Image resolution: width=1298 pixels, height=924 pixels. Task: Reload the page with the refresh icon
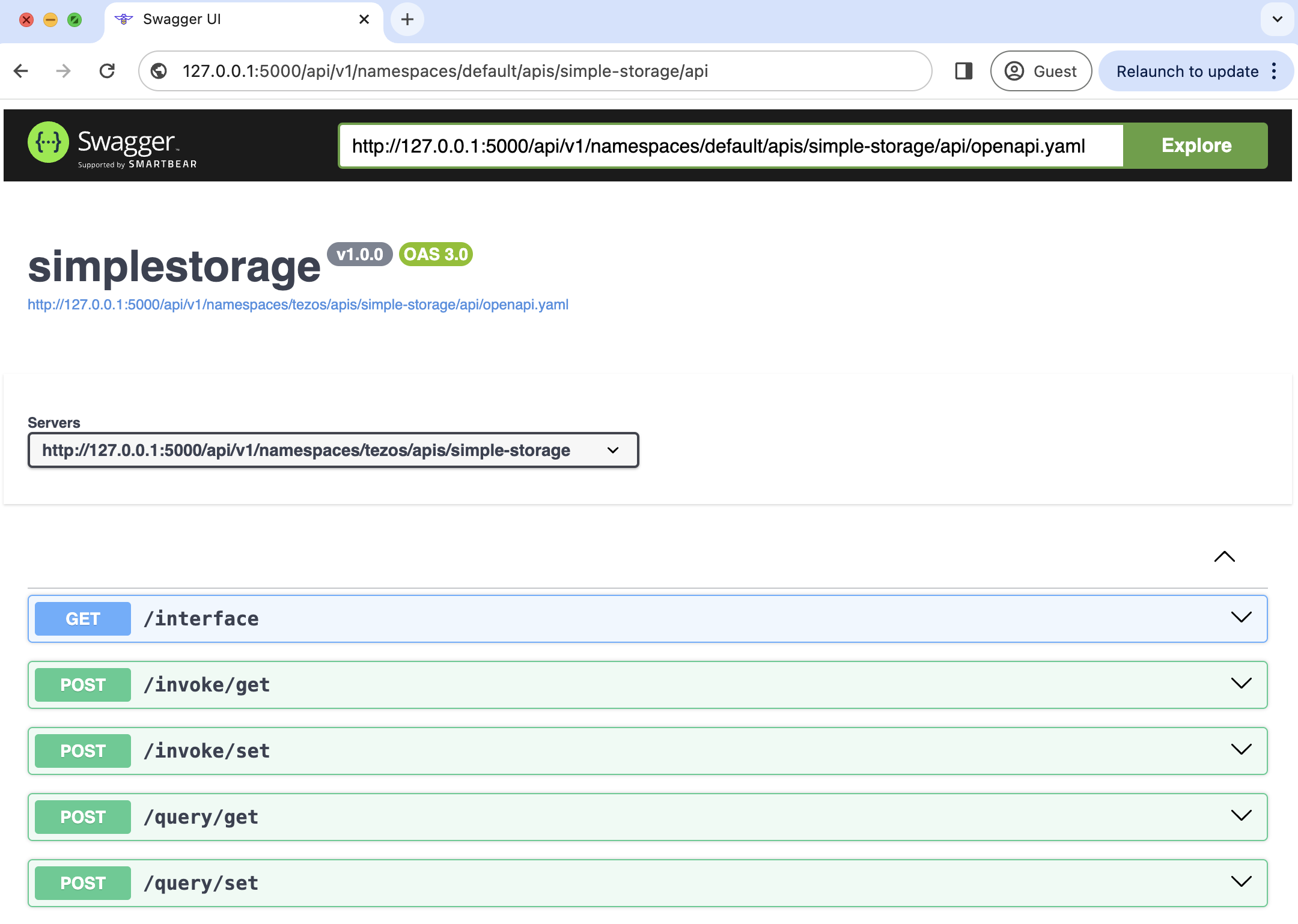click(107, 71)
